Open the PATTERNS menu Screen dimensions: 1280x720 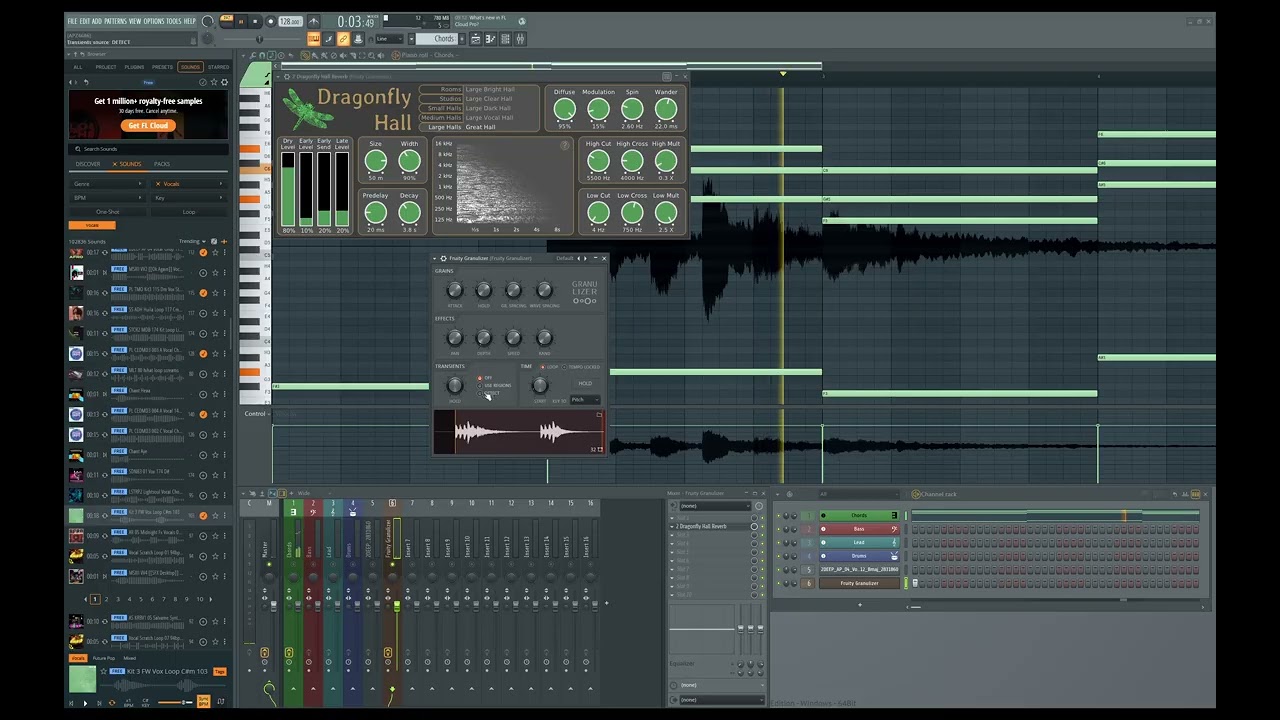click(115, 21)
